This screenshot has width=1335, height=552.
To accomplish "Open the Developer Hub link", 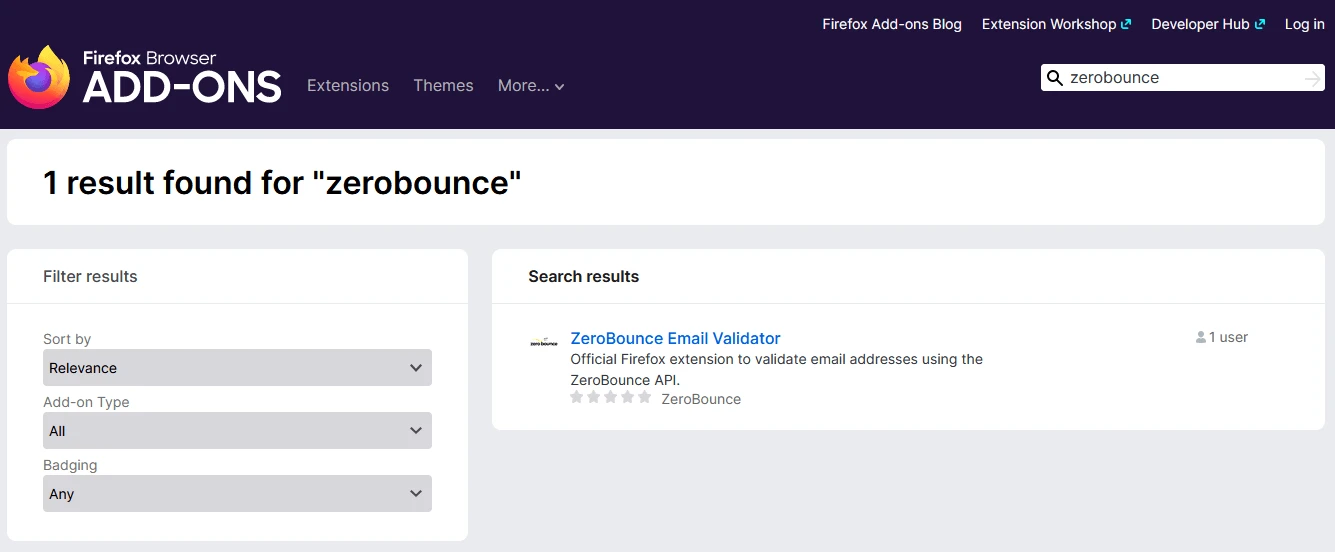I will coord(1208,24).
